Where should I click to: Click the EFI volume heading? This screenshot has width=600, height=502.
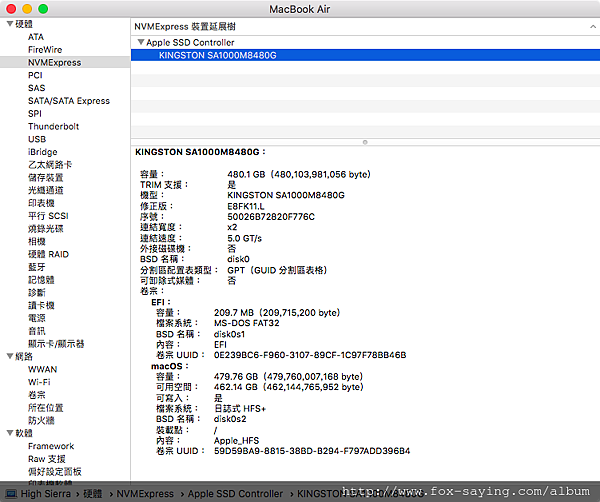click(x=161, y=302)
